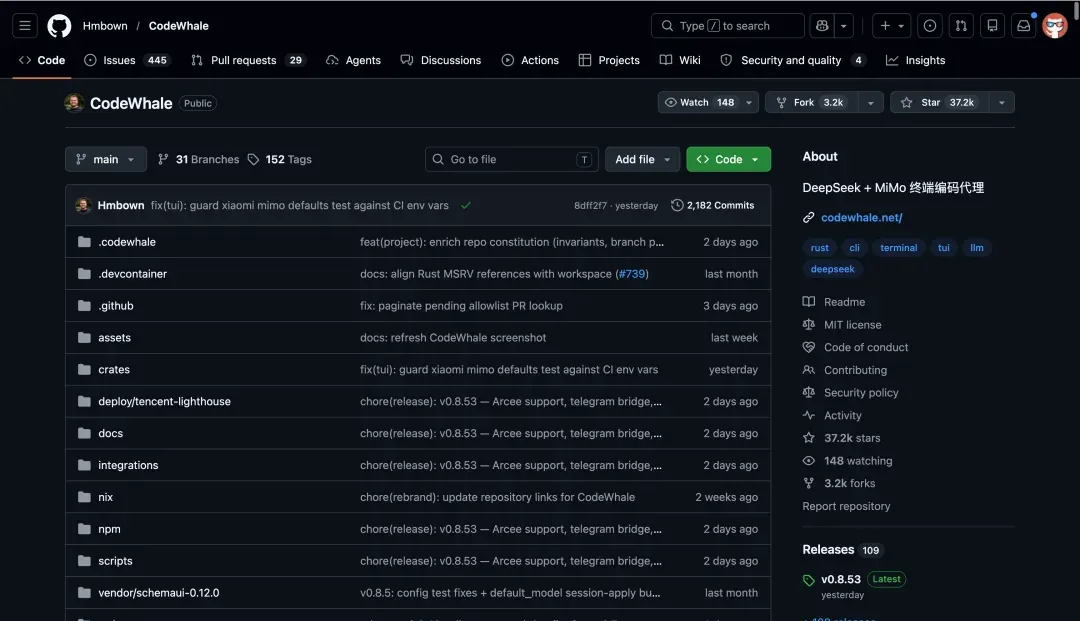Open the pull requests icon in the header
Screen dimensions: 1080x621
pos(961,25)
